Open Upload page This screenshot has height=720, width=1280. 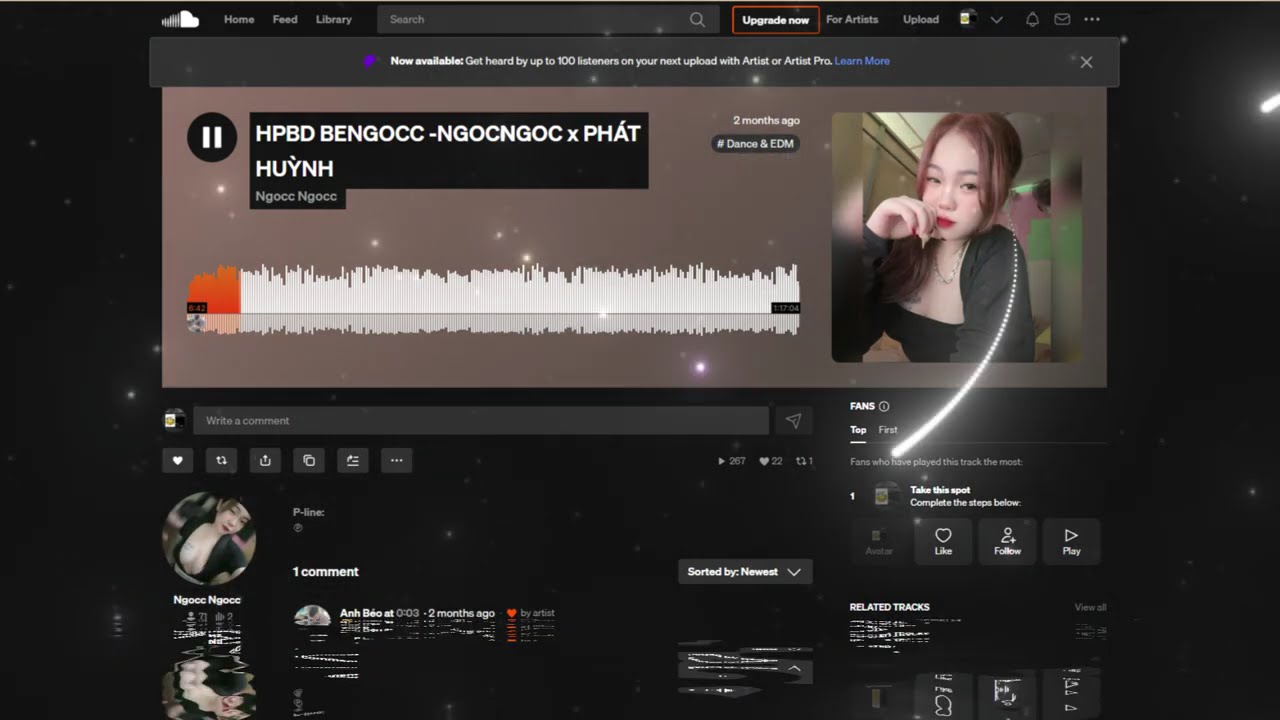(921, 19)
